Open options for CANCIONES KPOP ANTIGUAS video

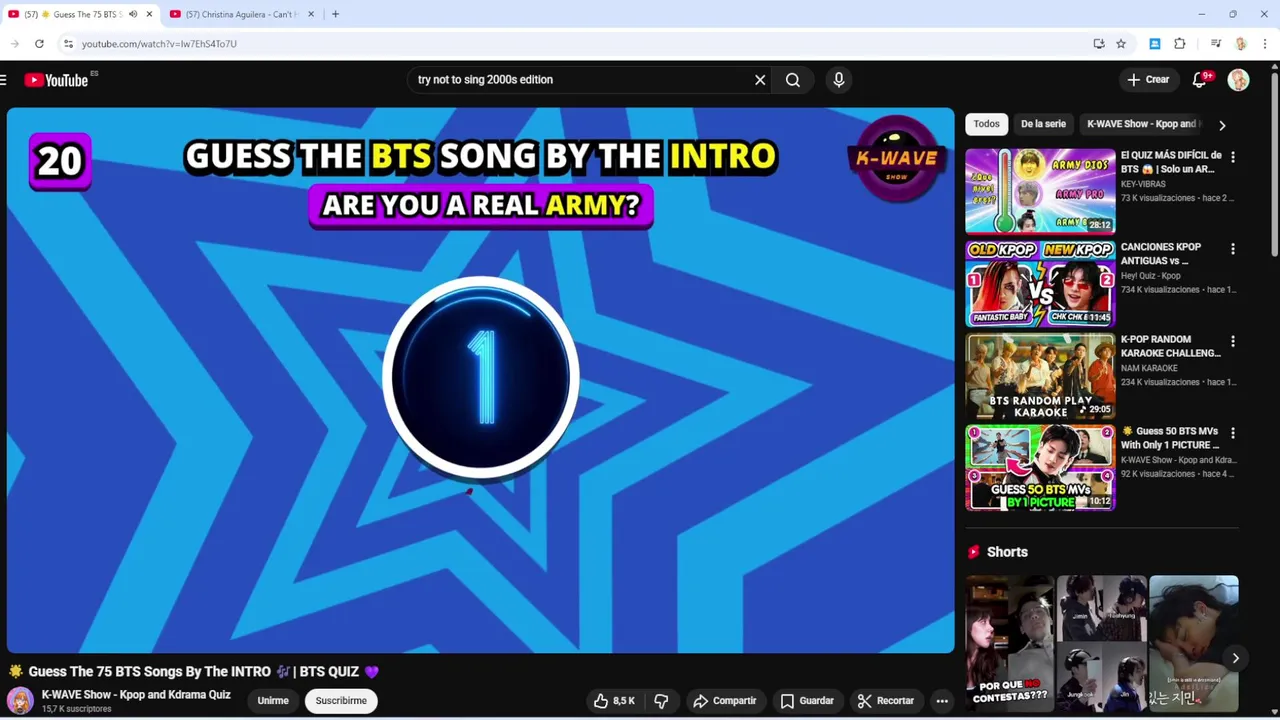1233,249
